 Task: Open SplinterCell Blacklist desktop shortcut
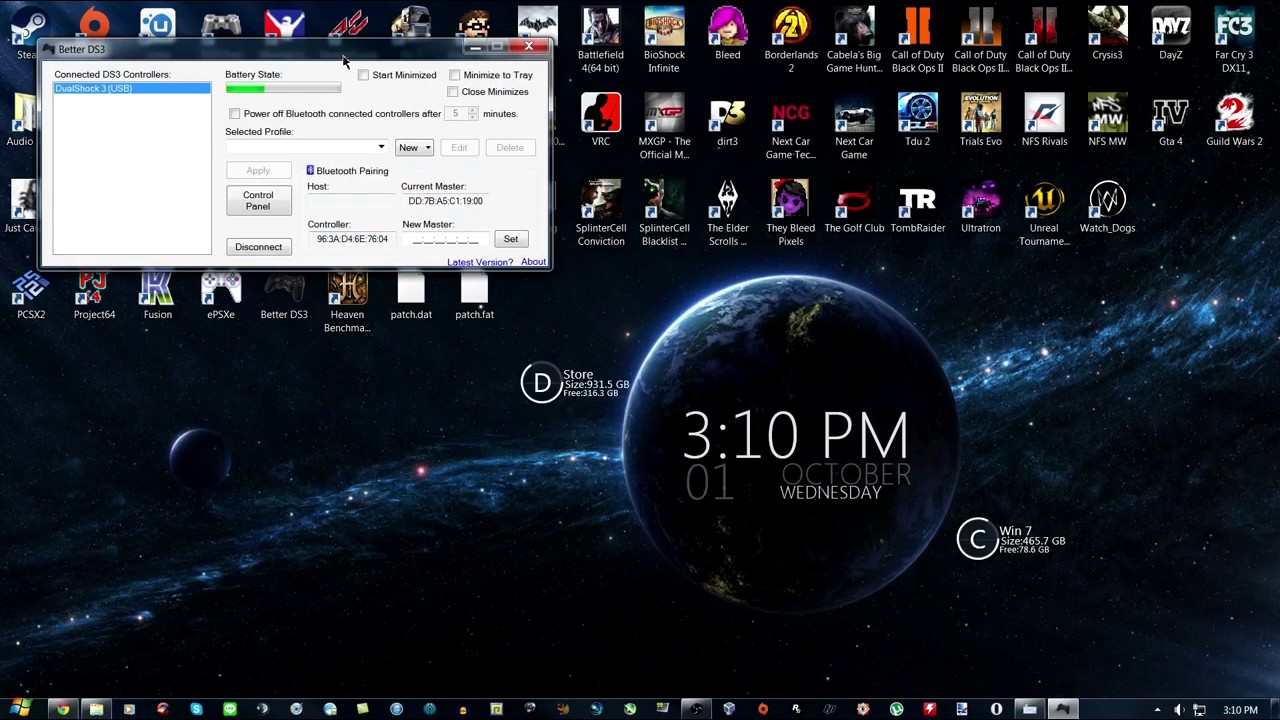[x=664, y=214]
